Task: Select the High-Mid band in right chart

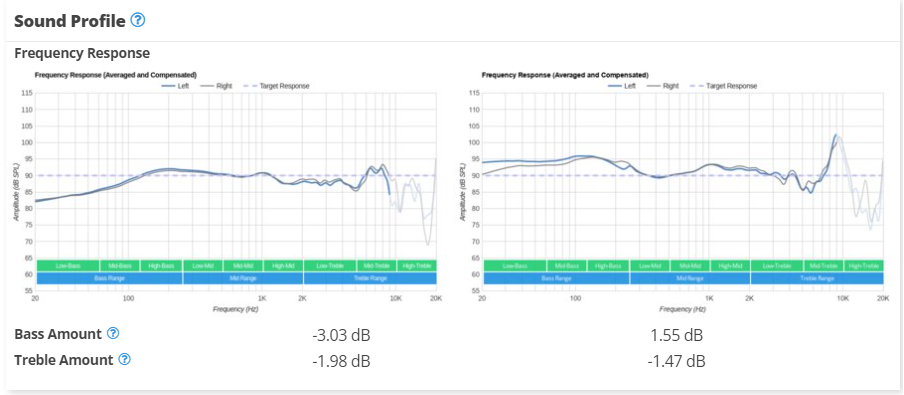Action: pyautogui.click(x=730, y=266)
